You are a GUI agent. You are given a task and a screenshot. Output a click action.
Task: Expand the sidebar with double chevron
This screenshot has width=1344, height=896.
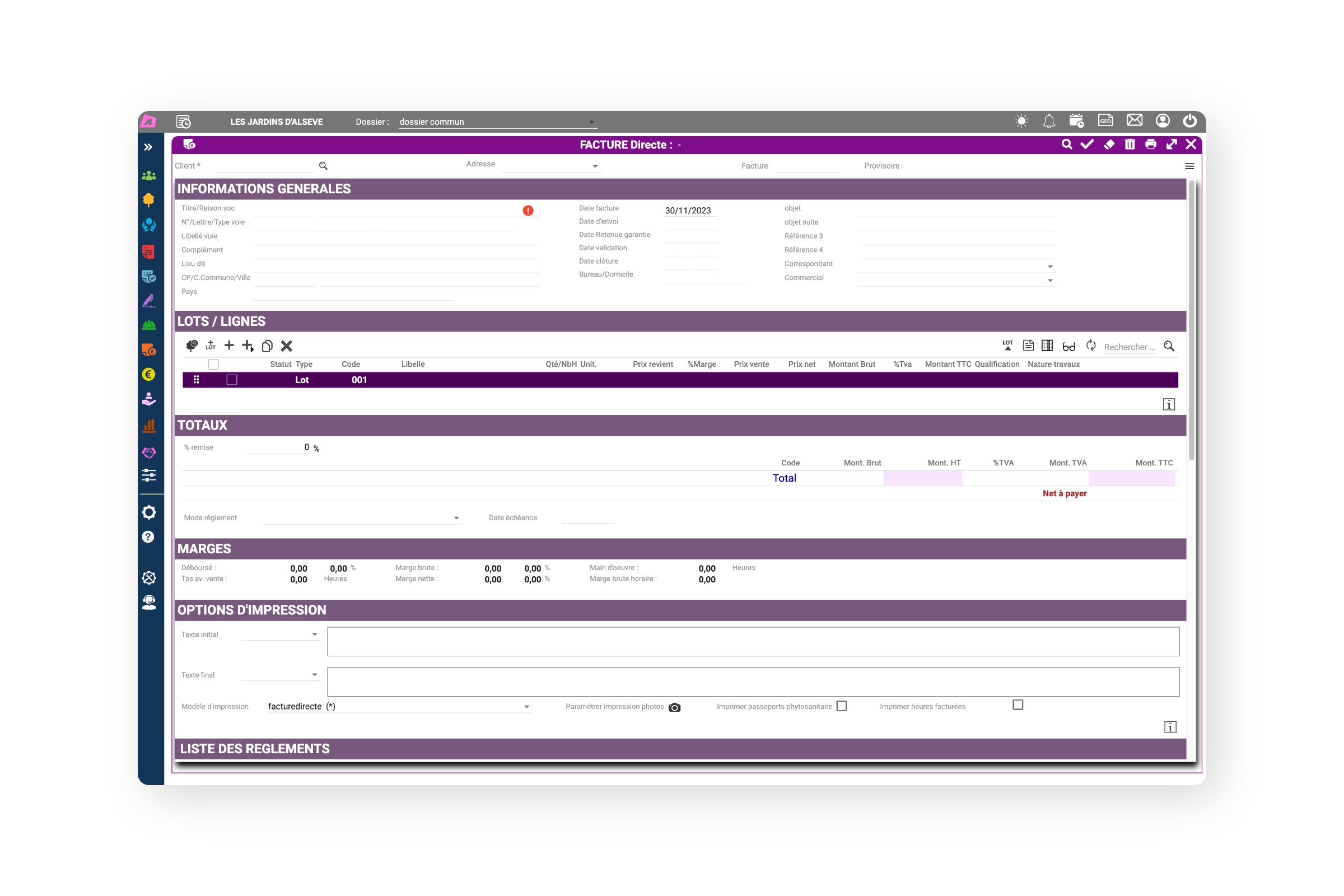coord(148,147)
